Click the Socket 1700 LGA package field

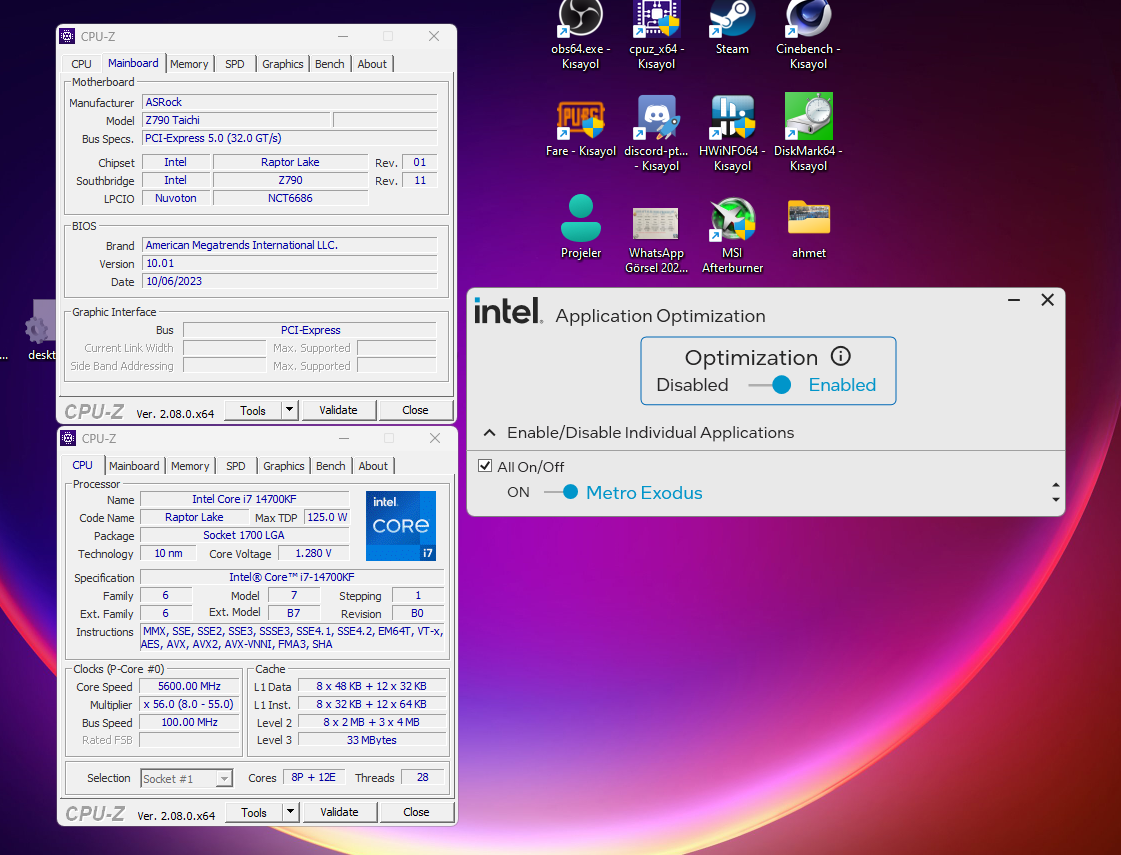pos(245,535)
